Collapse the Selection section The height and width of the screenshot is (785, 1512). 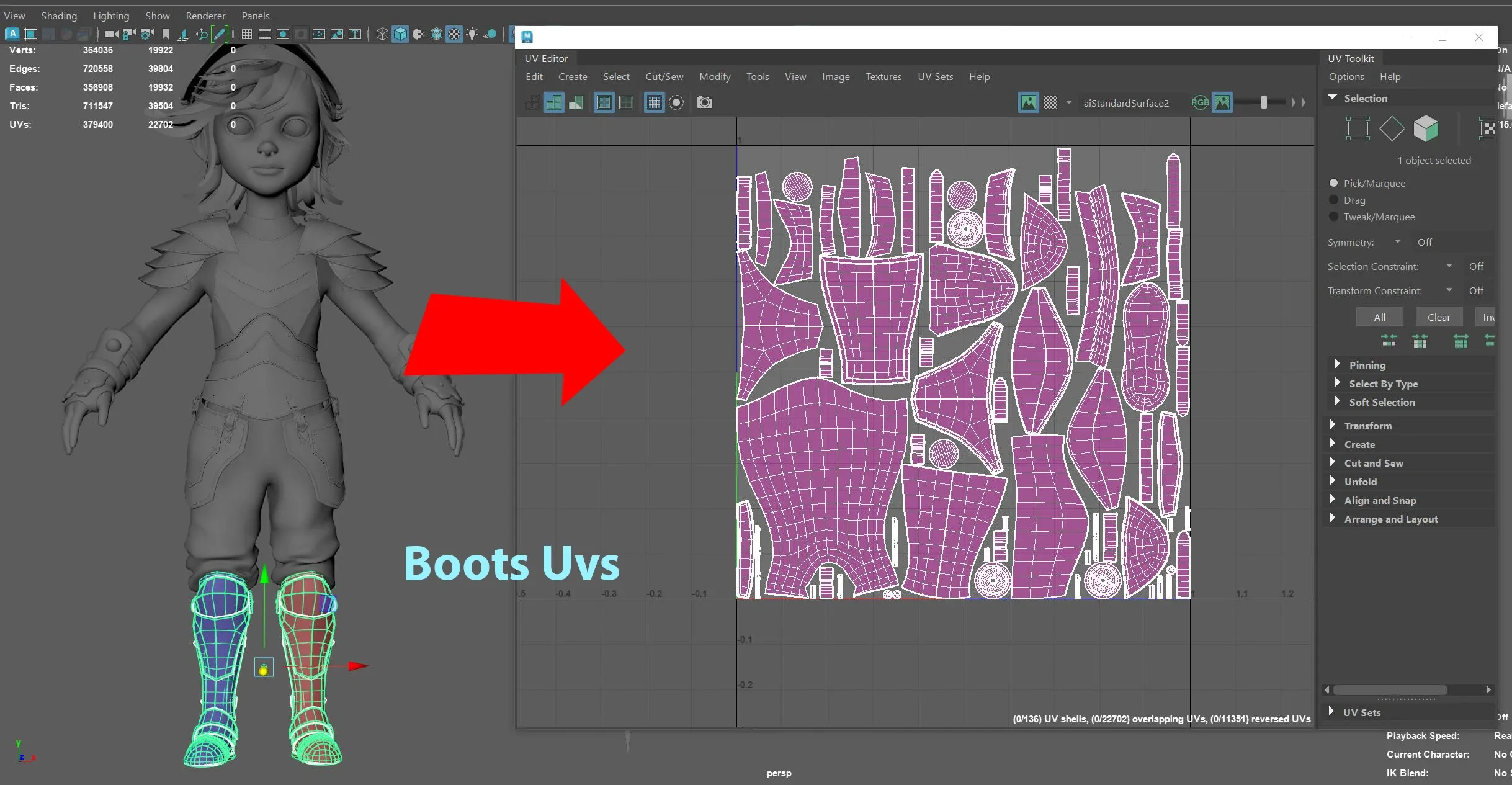[x=1333, y=97]
